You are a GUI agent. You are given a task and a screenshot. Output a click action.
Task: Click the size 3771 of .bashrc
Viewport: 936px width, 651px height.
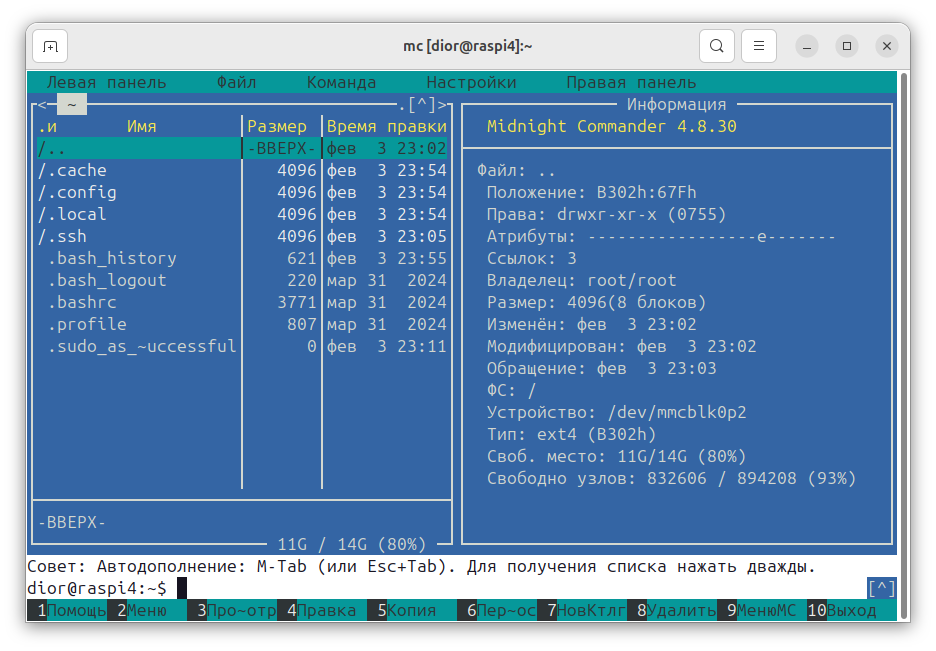[x=297, y=303]
